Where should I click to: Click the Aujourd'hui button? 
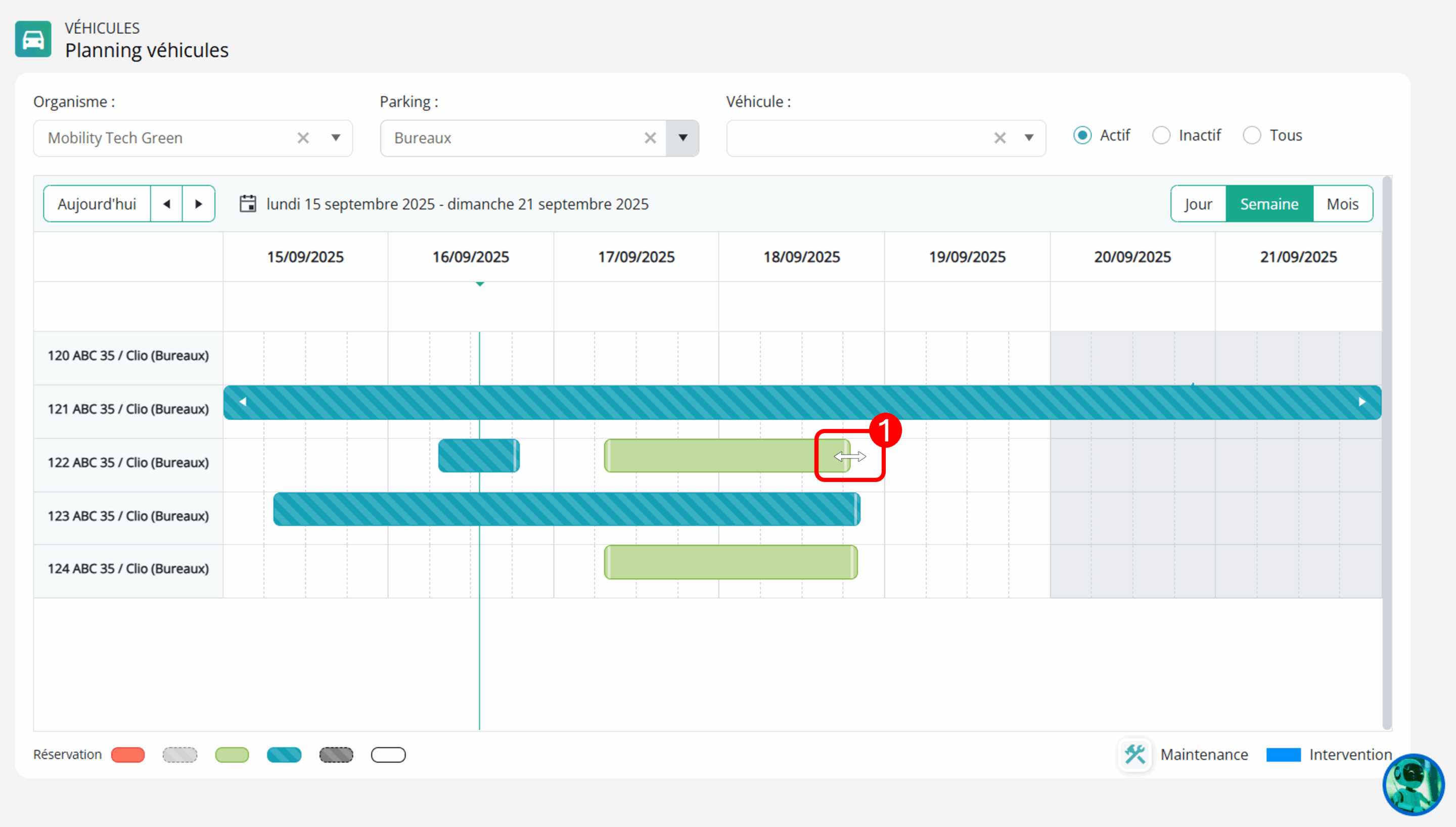tap(97, 204)
